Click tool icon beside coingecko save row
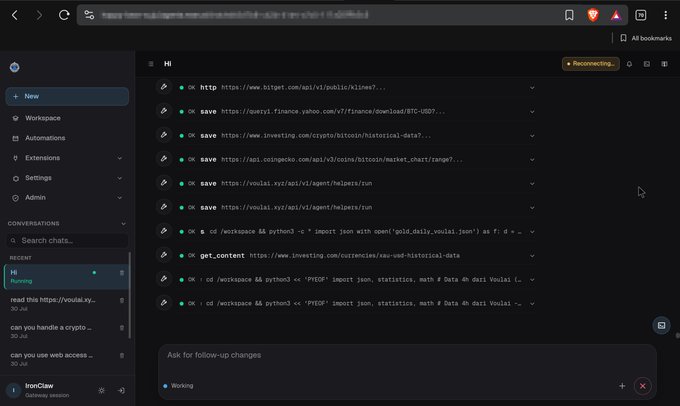680x406 pixels. (164, 159)
